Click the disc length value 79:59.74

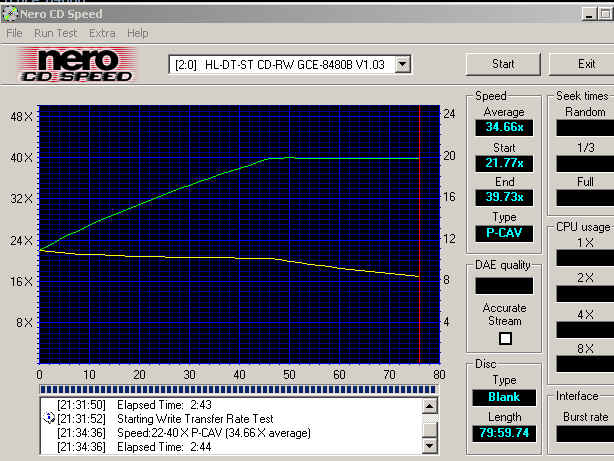coord(504,433)
